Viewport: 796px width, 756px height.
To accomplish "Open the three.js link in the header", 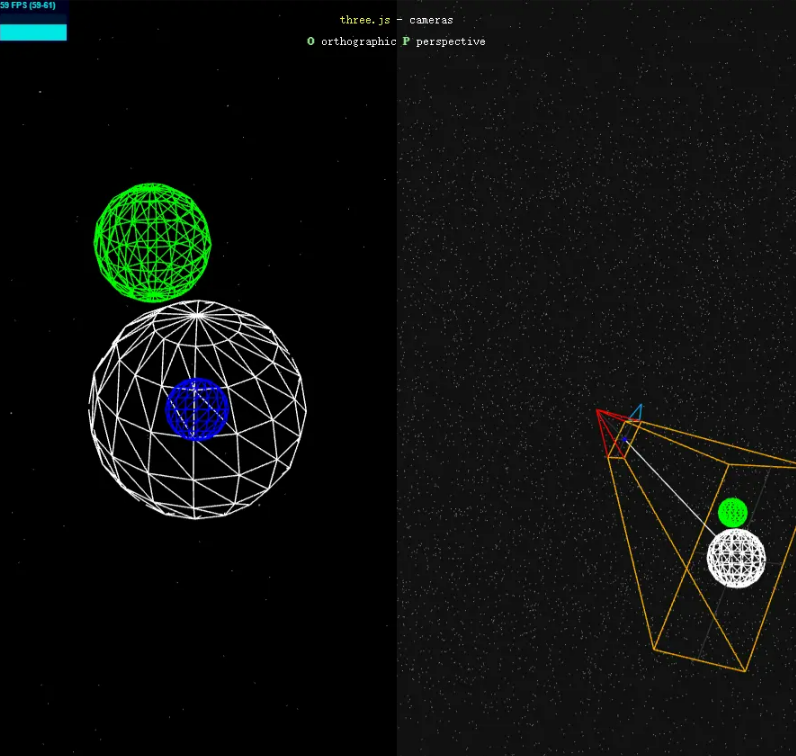I will (364, 20).
